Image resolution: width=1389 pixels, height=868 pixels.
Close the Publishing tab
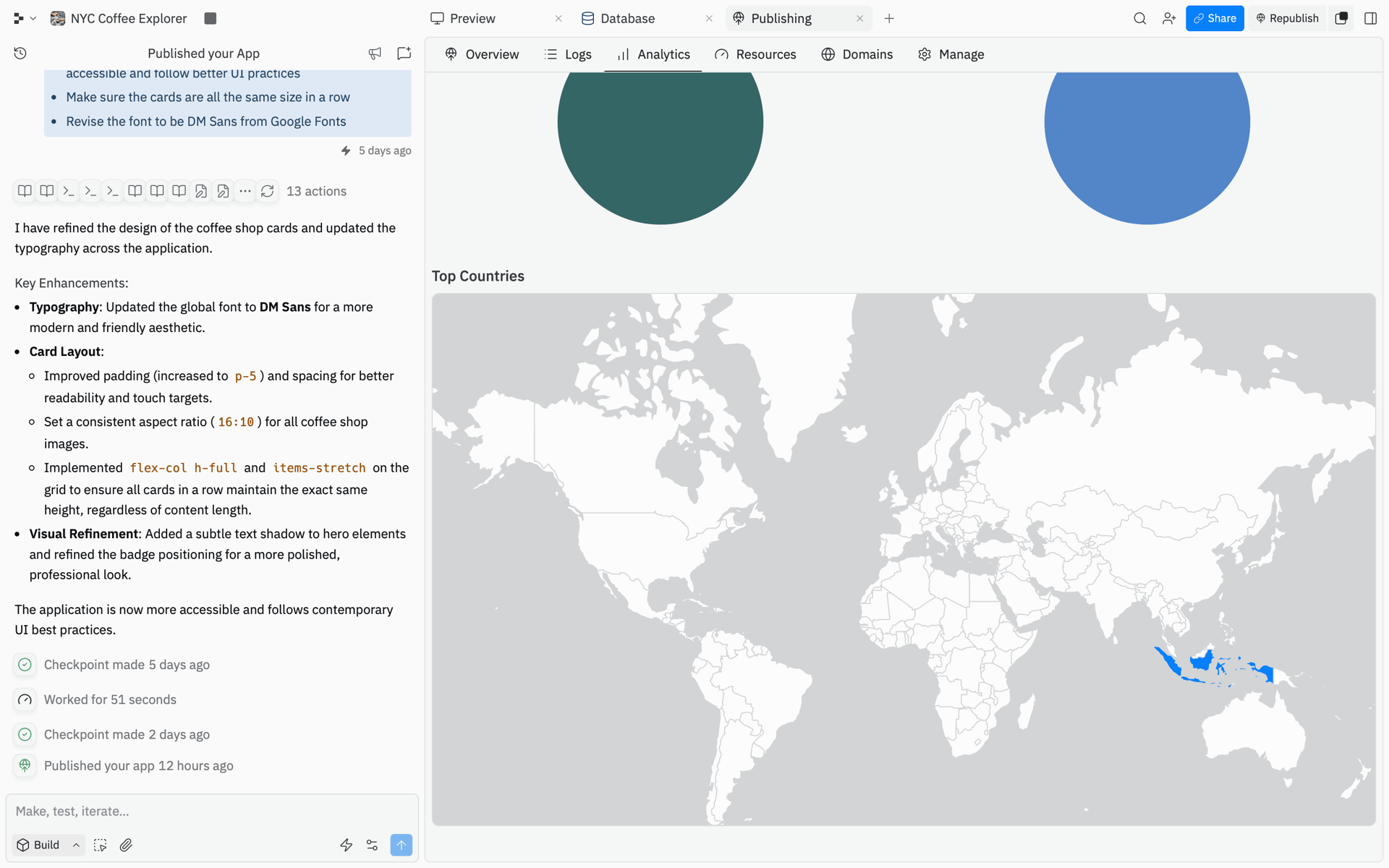[x=859, y=19]
